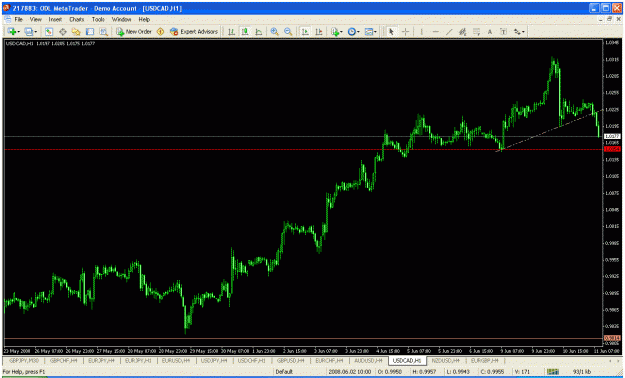Viewport: 625px width, 378px height.
Task: Click the current price label 1.0177
Action: 612,136
